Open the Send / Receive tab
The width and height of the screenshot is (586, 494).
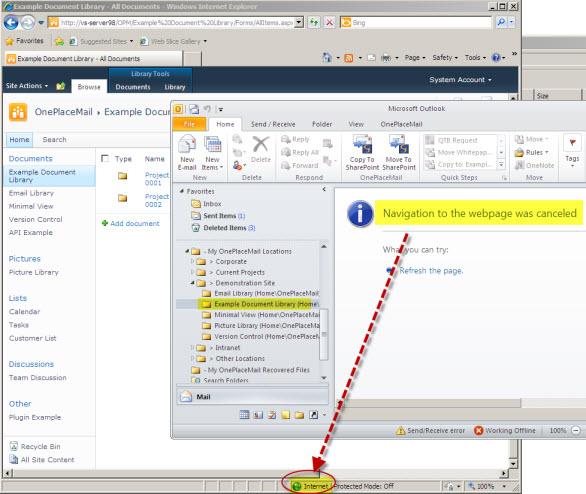tap(273, 124)
